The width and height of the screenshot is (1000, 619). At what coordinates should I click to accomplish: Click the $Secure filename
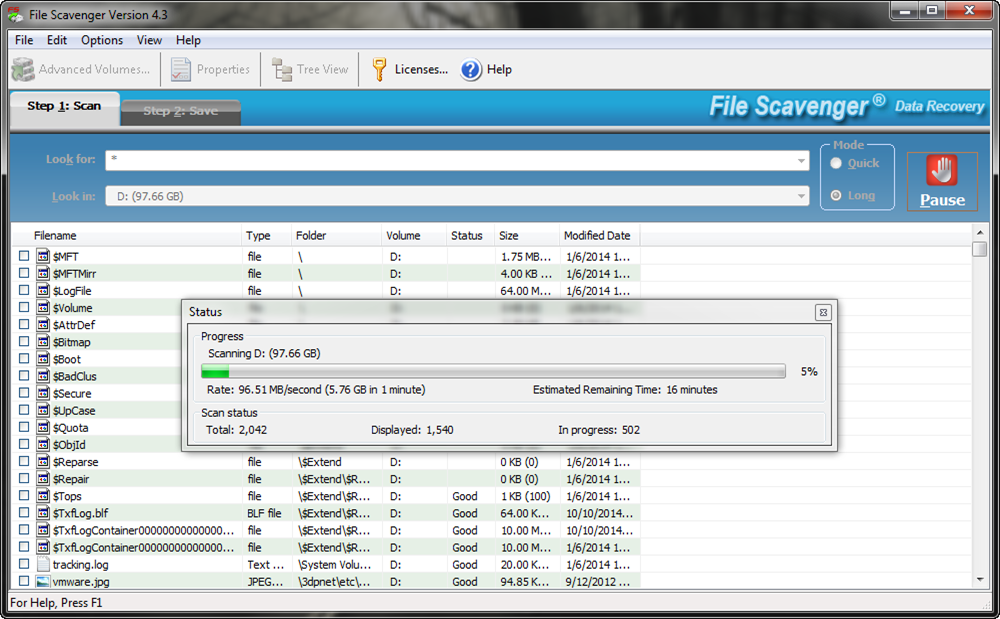coord(72,394)
